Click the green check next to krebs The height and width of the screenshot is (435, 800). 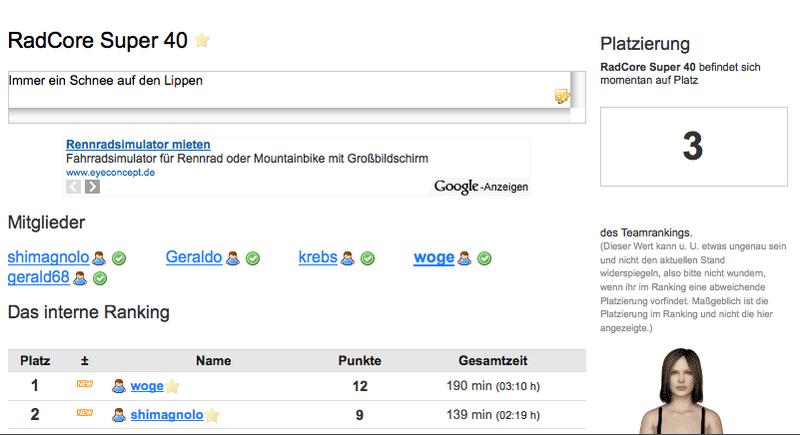[x=367, y=258]
